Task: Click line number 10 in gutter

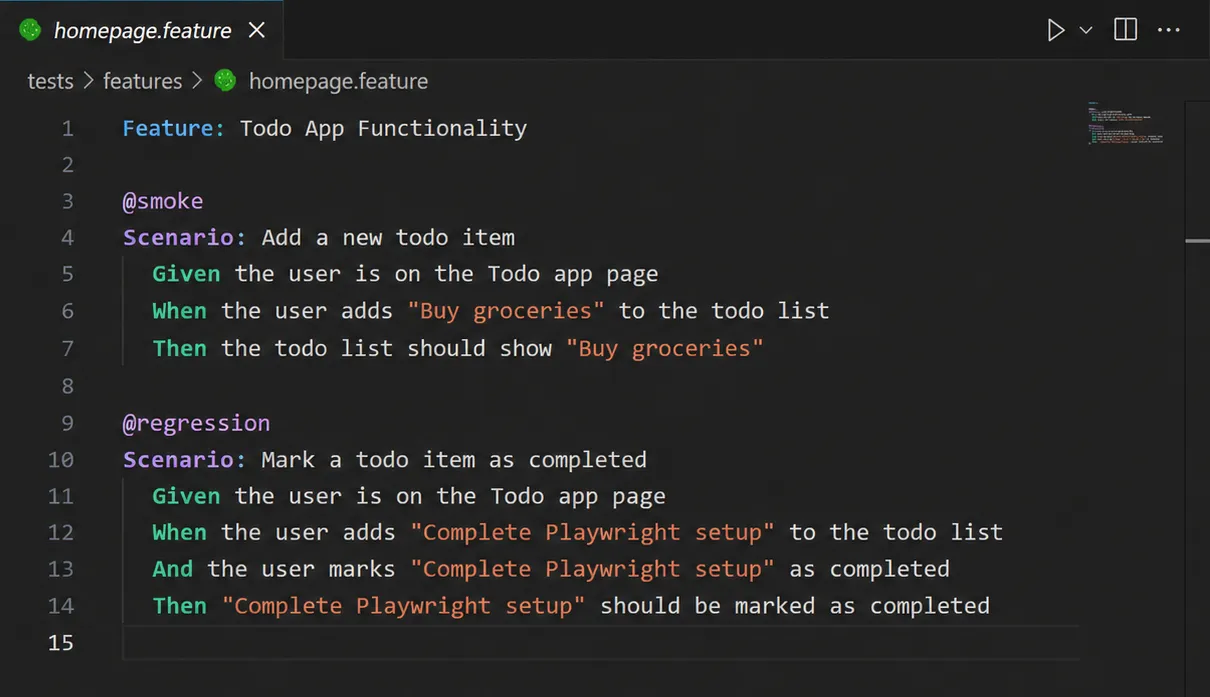Action: coord(61,460)
